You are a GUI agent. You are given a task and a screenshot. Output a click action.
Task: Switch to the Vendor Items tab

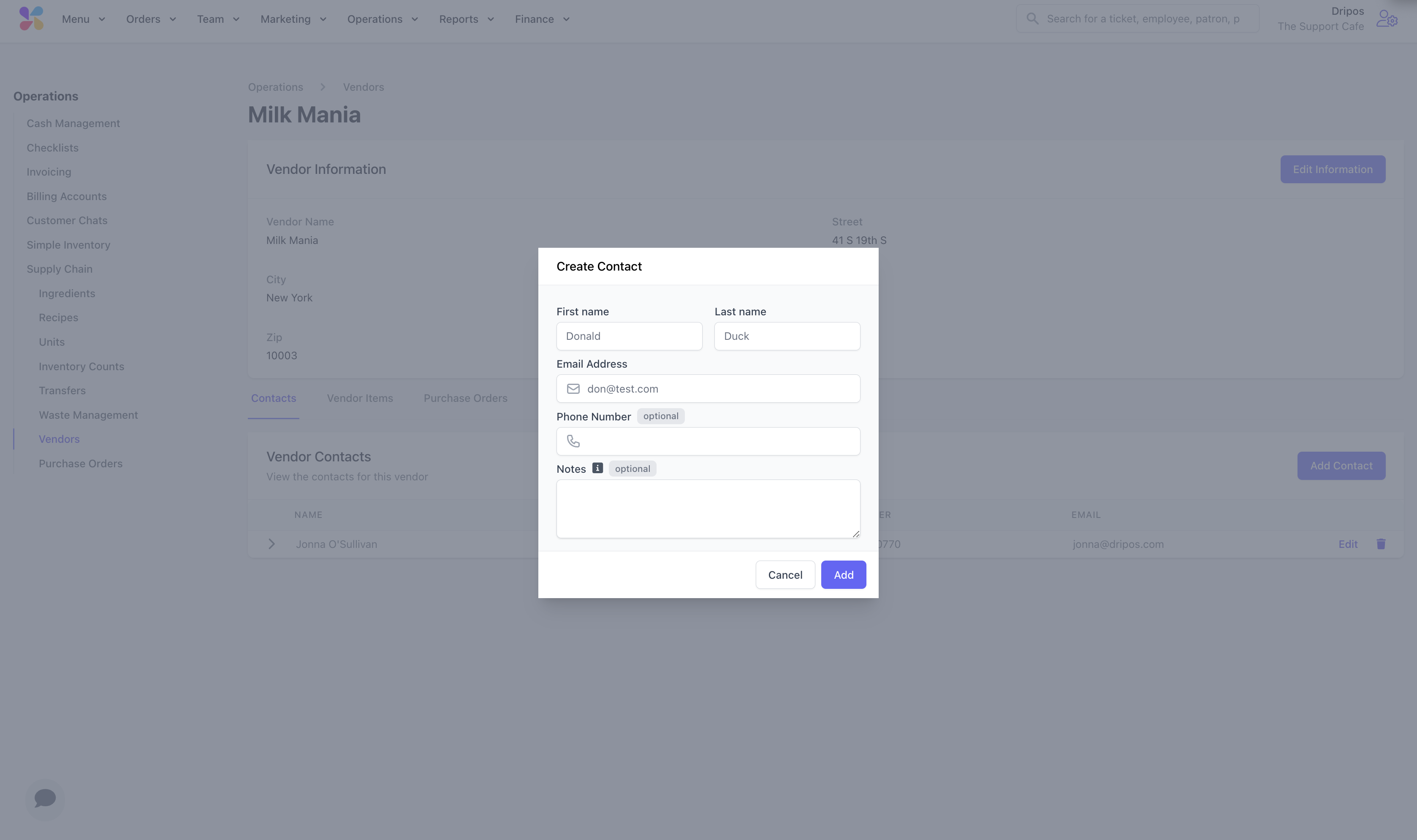point(360,398)
